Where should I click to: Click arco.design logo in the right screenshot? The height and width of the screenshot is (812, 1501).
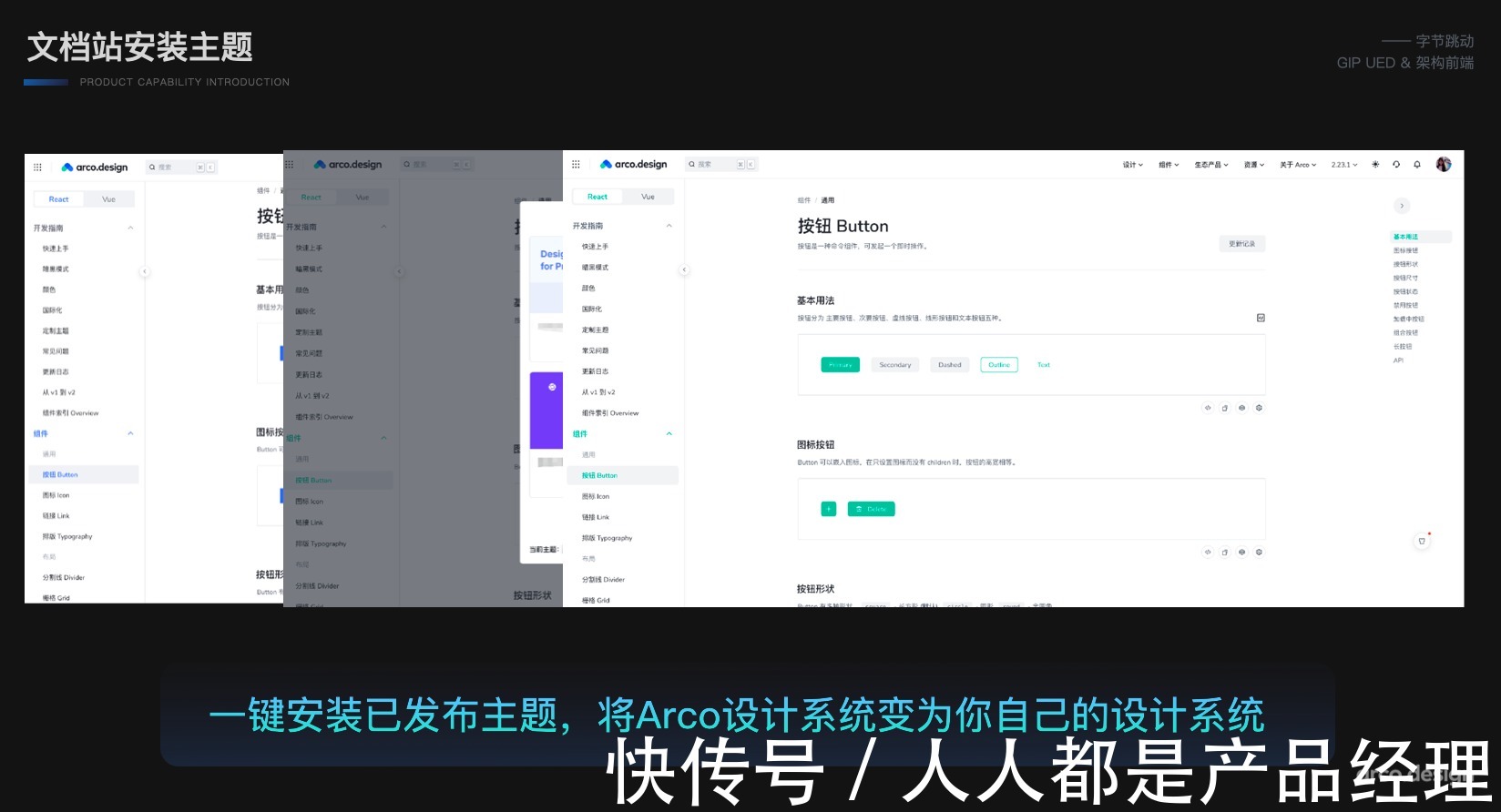coord(634,165)
